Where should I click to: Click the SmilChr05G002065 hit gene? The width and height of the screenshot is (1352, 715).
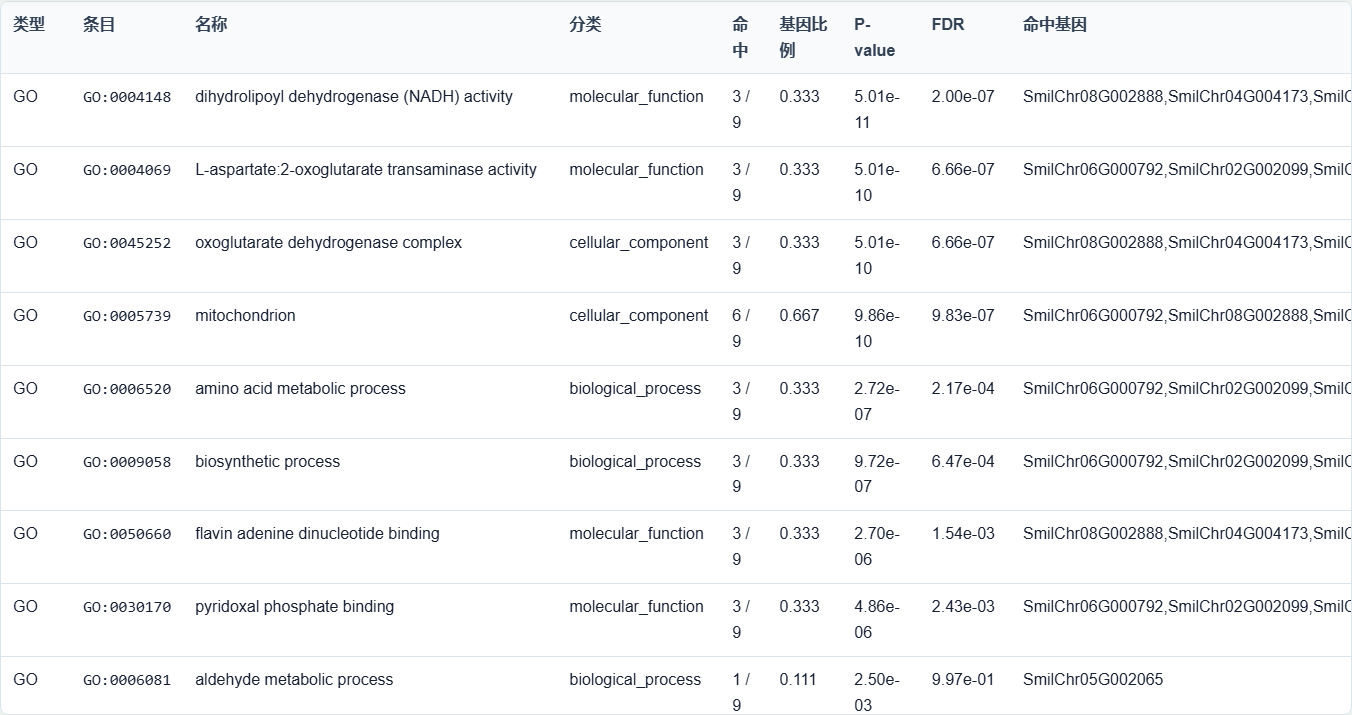coord(1093,680)
